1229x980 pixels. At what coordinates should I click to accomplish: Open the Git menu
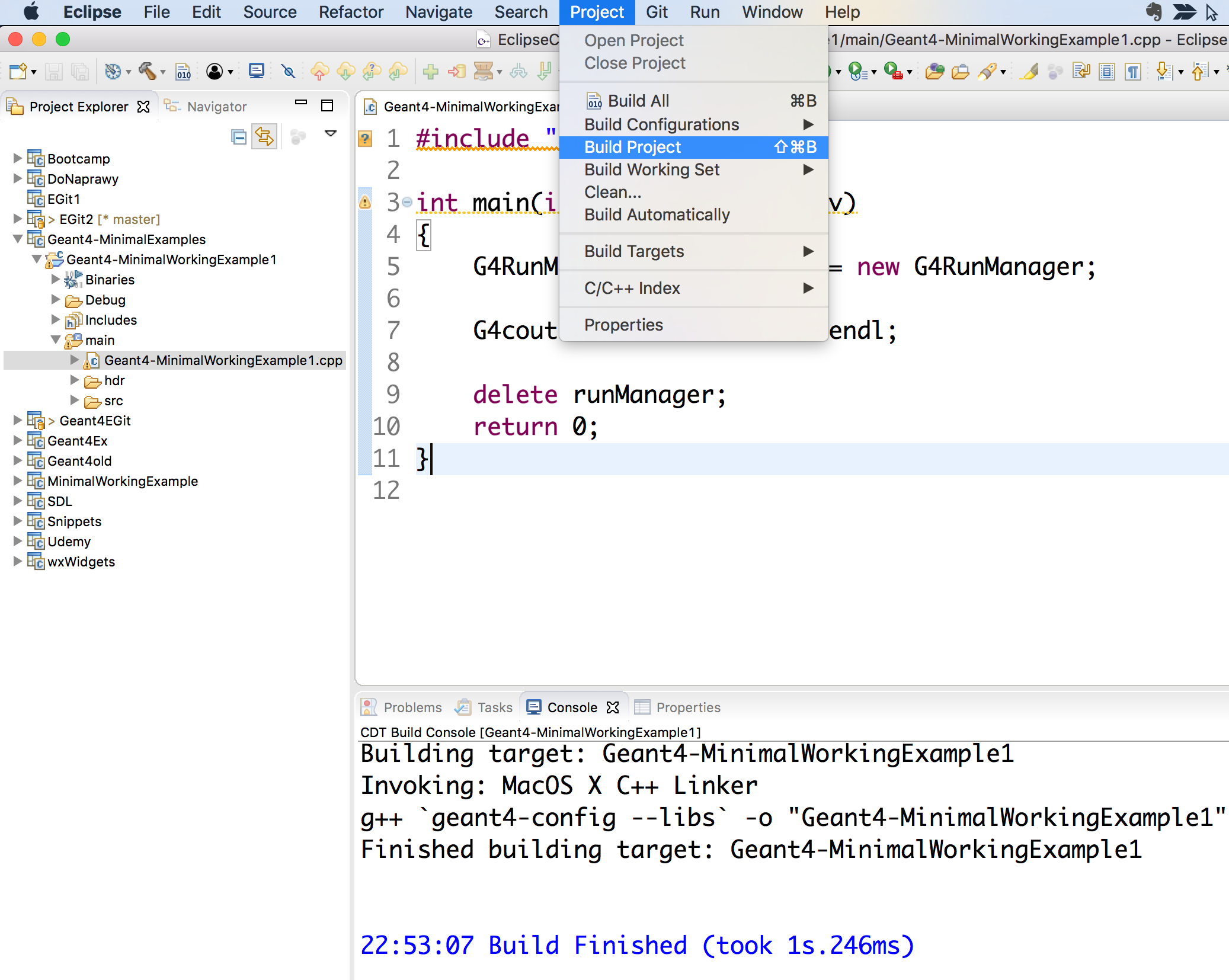(657, 12)
